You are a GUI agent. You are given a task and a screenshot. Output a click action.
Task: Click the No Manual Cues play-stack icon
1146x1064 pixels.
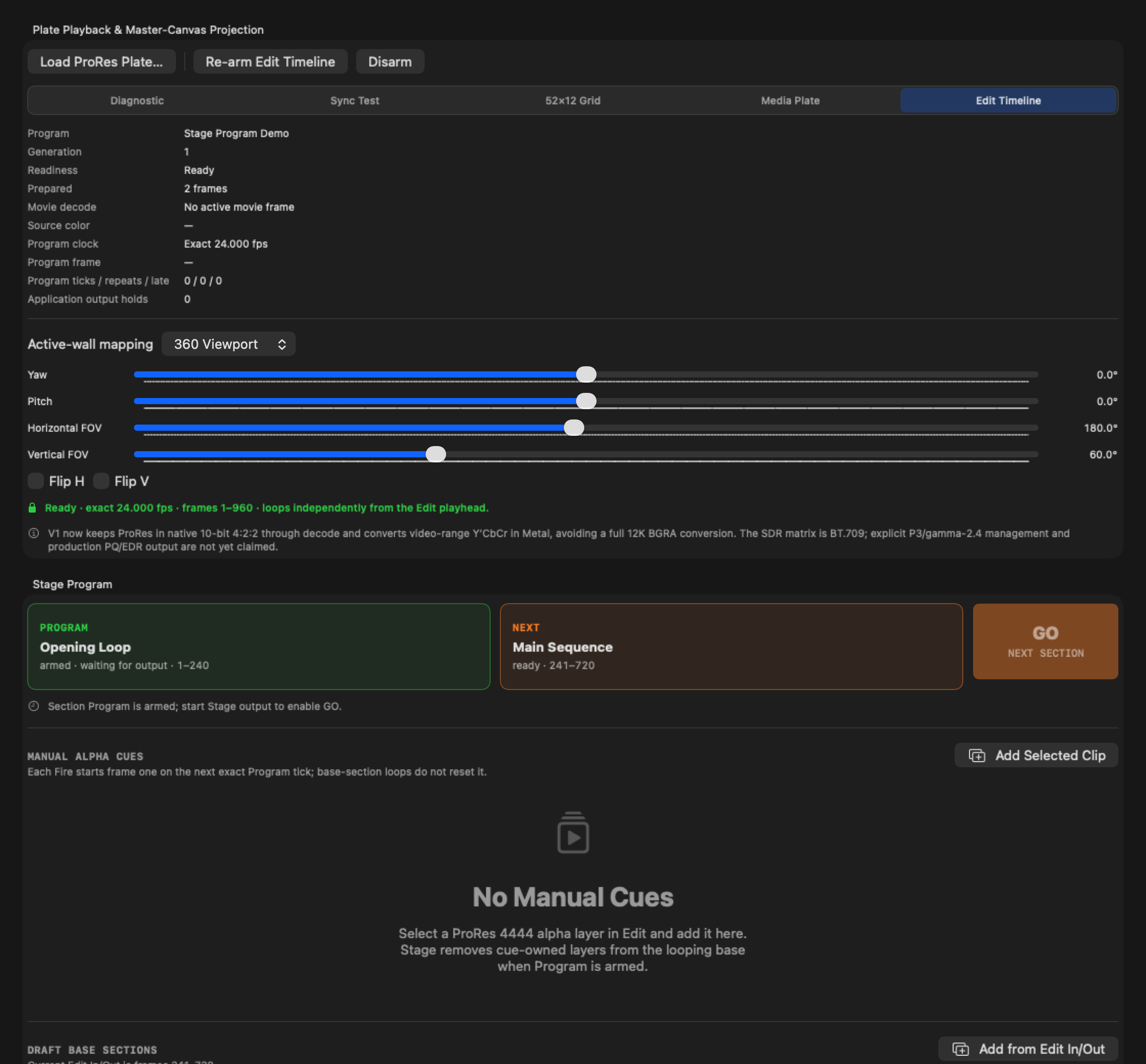(x=573, y=833)
